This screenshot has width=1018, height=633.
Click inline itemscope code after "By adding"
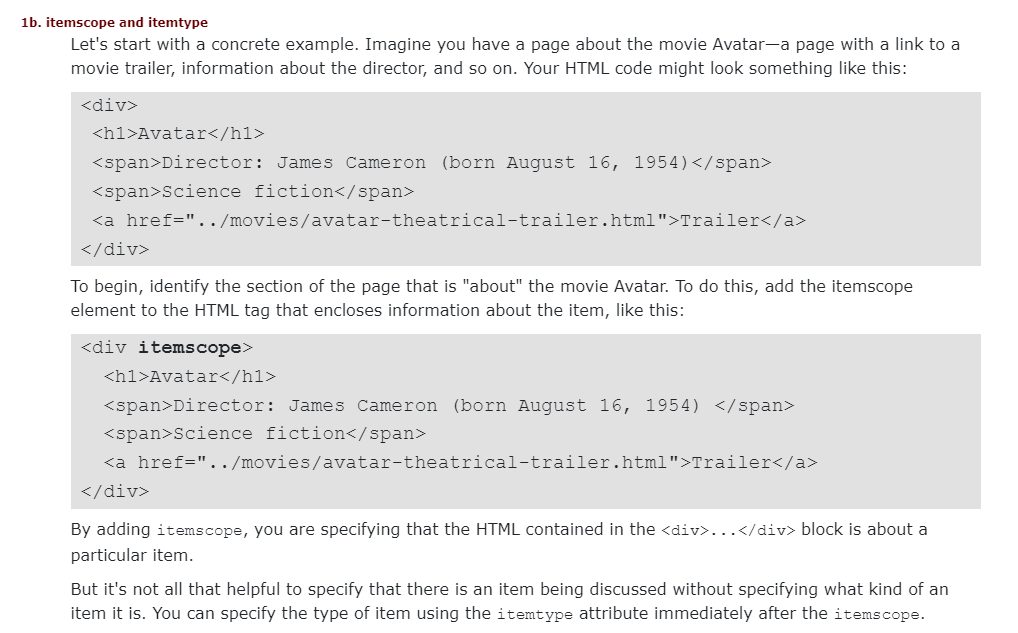199,530
